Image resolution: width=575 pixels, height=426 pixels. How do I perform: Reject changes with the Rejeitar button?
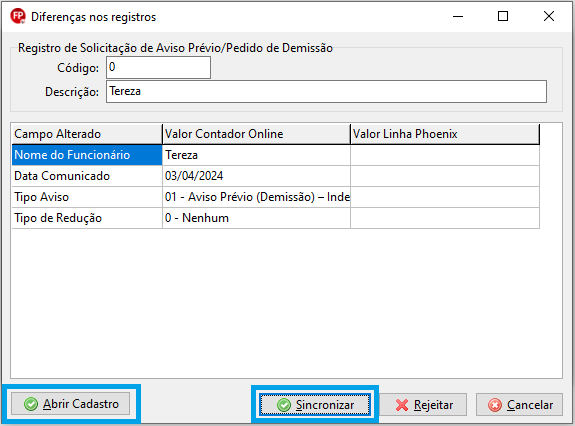click(x=423, y=405)
